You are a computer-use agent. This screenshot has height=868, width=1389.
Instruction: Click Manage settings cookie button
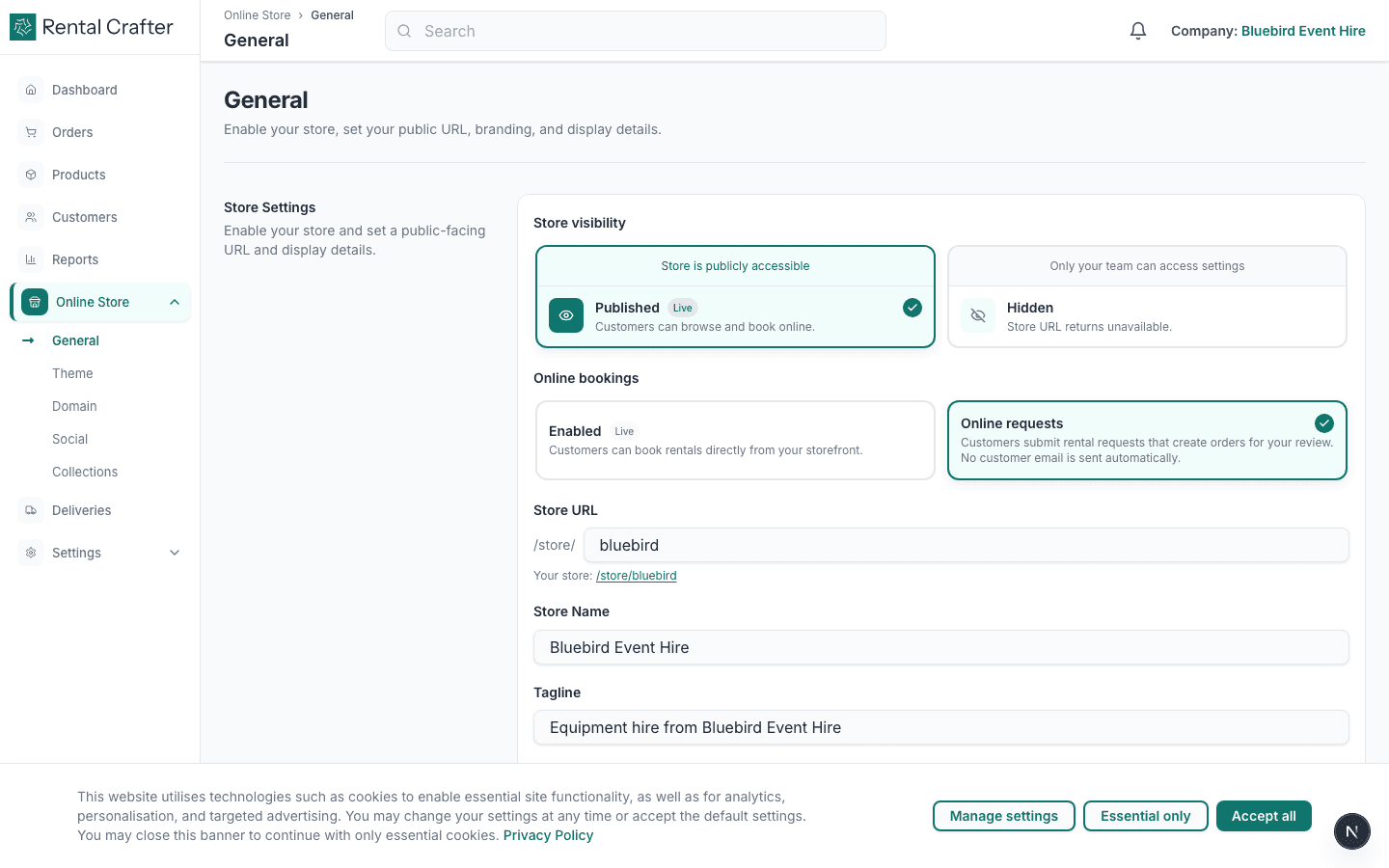[1004, 816]
